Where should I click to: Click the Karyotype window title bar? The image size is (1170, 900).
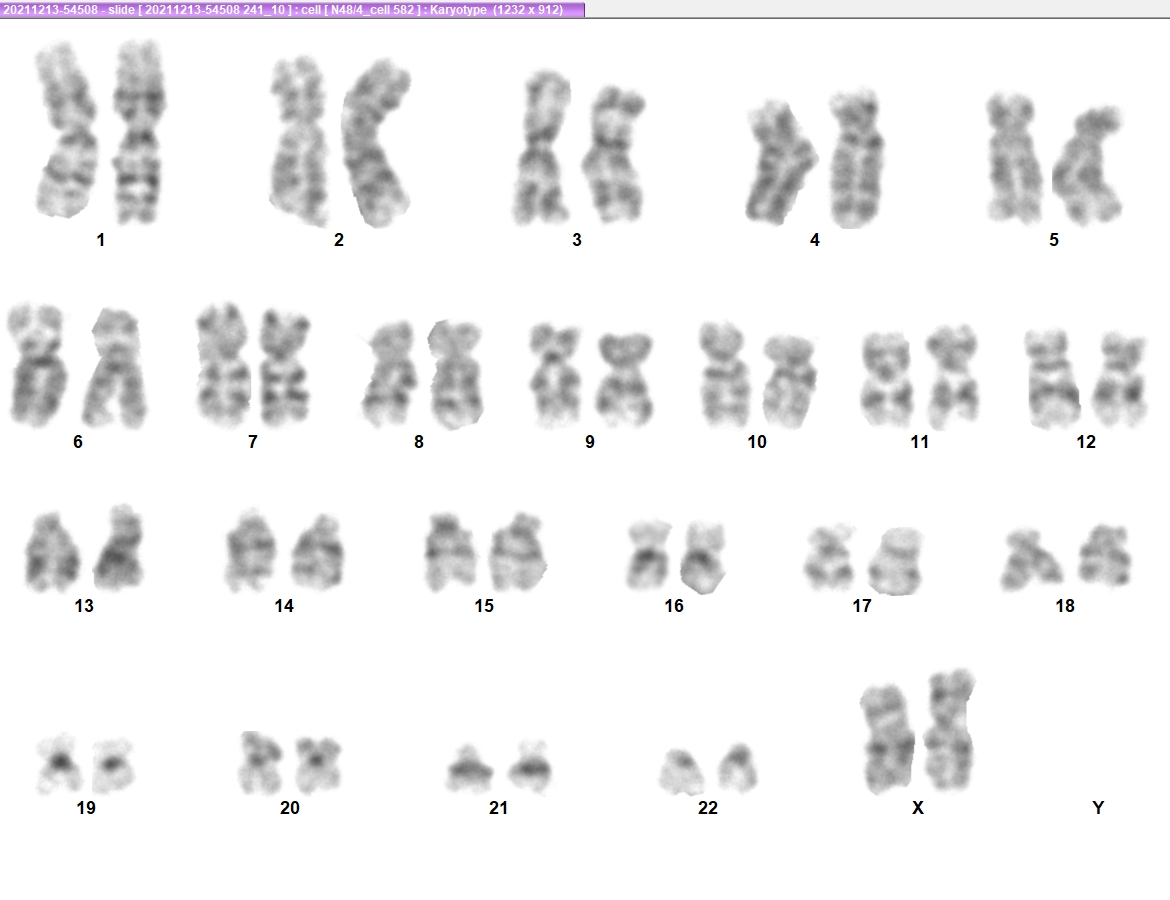[292, 10]
